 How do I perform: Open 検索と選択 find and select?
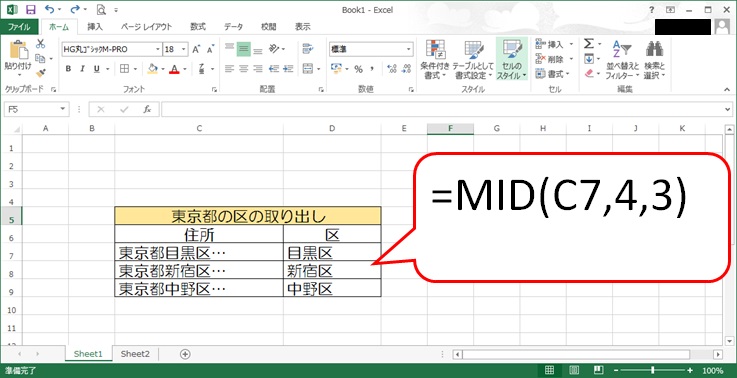655,60
